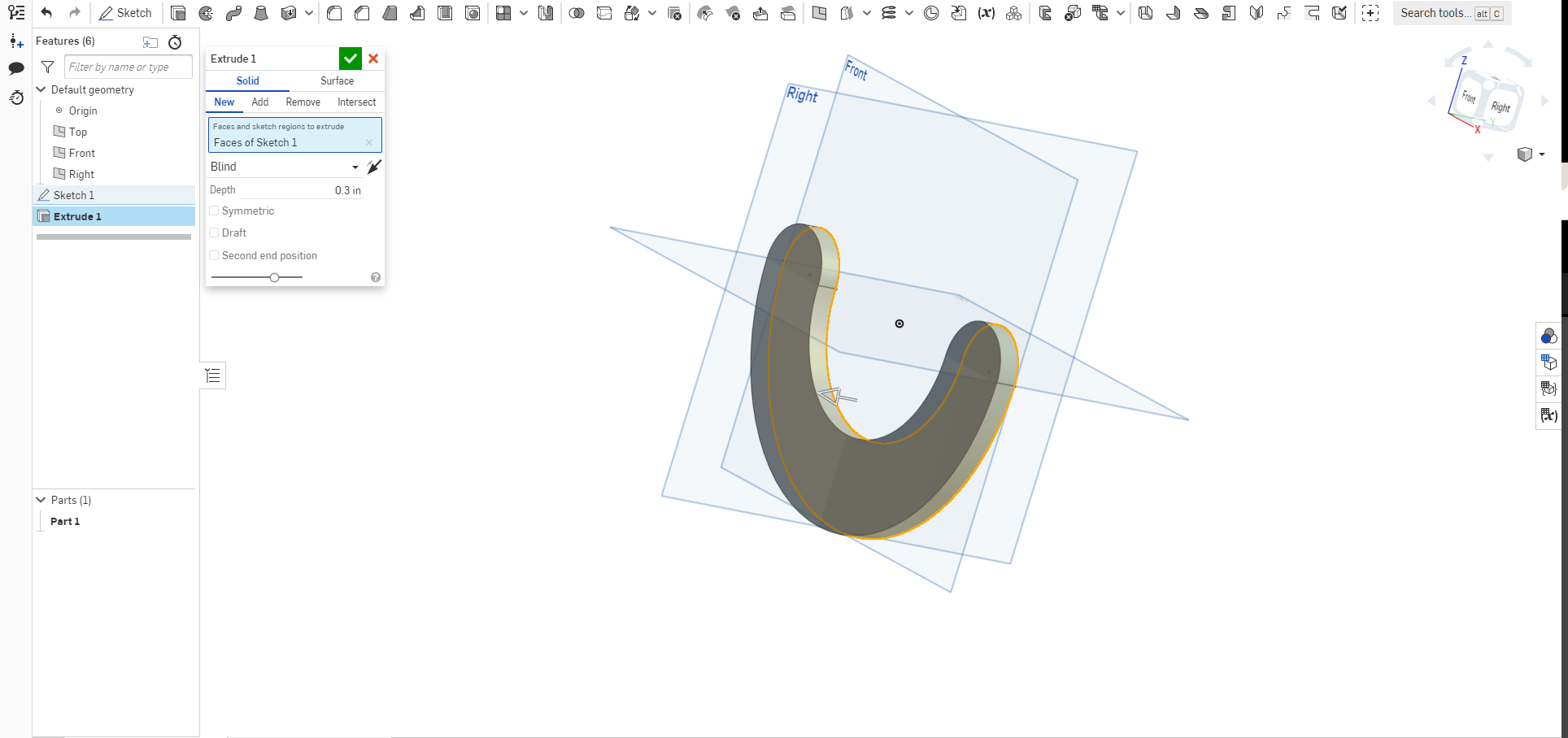Switch to the Solid tab
Viewport: 1568px width, 738px height.
click(x=248, y=80)
